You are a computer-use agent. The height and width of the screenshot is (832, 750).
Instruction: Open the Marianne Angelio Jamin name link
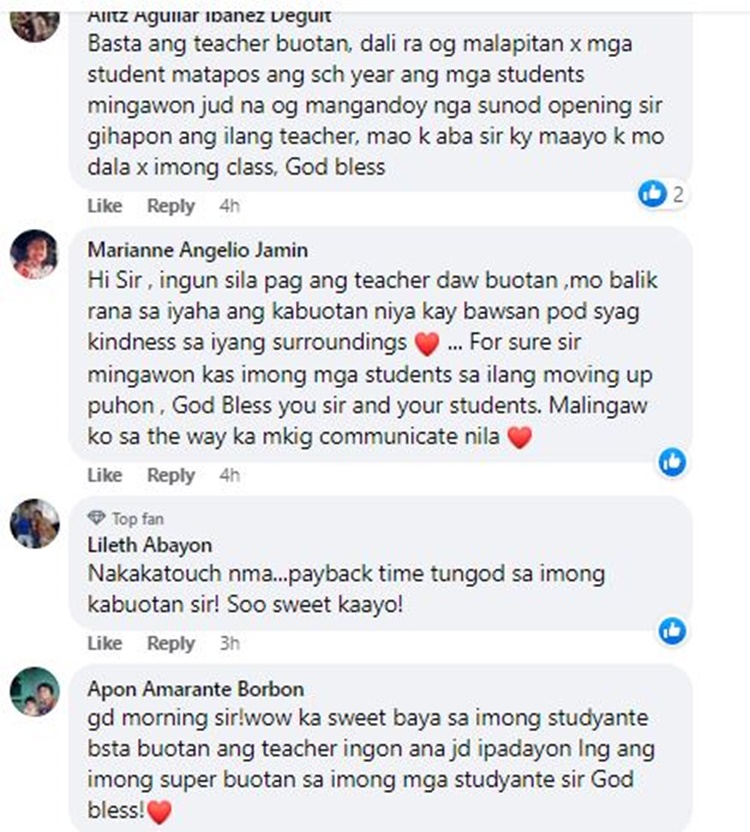coord(197,250)
